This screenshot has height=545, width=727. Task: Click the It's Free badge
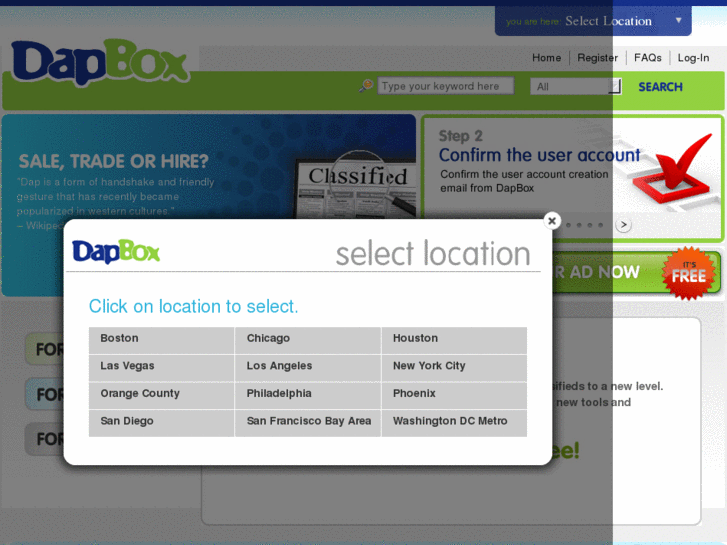tap(689, 273)
